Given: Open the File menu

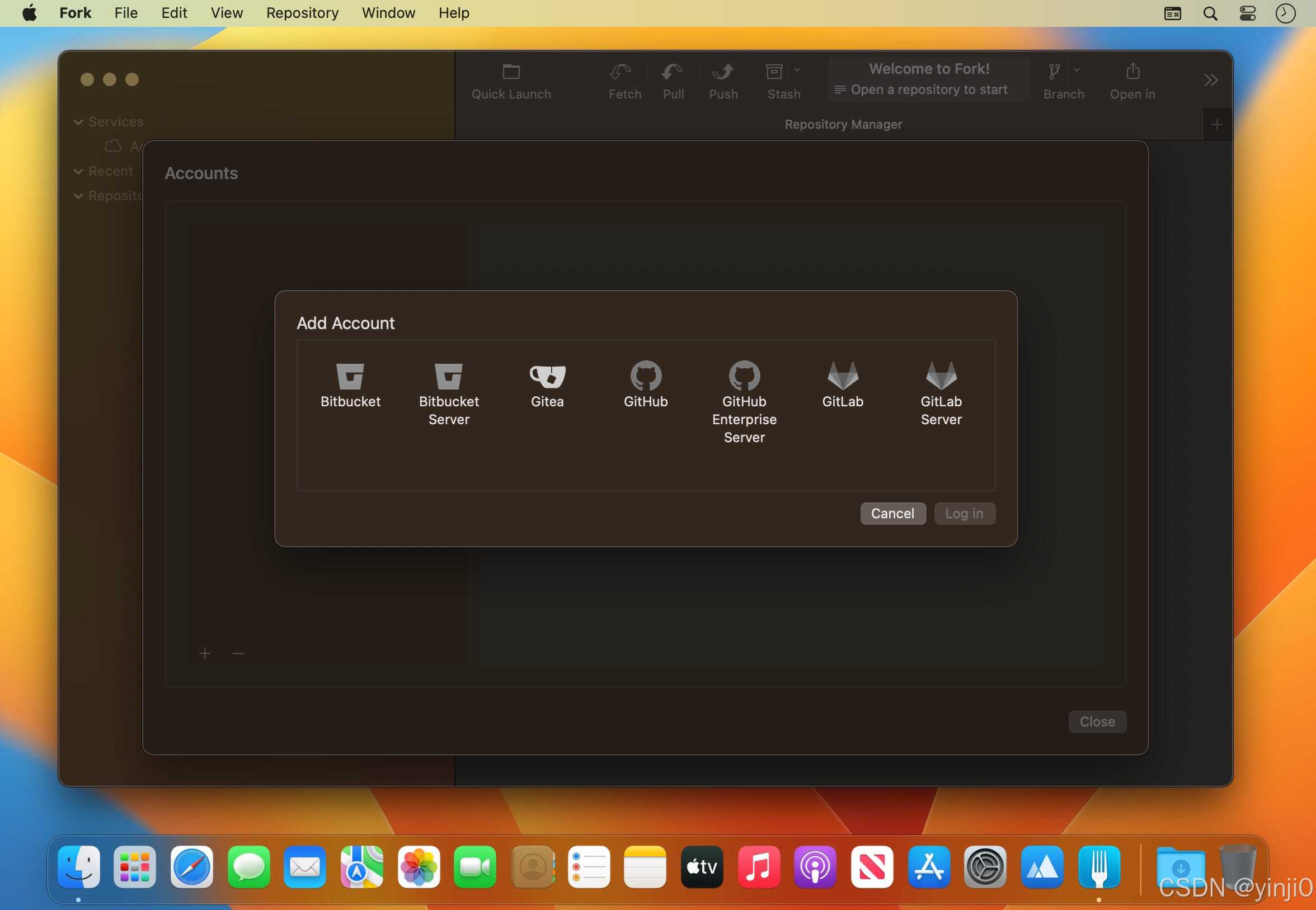Looking at the screenshot, I should pyautogui.click(x=126, y=12).
